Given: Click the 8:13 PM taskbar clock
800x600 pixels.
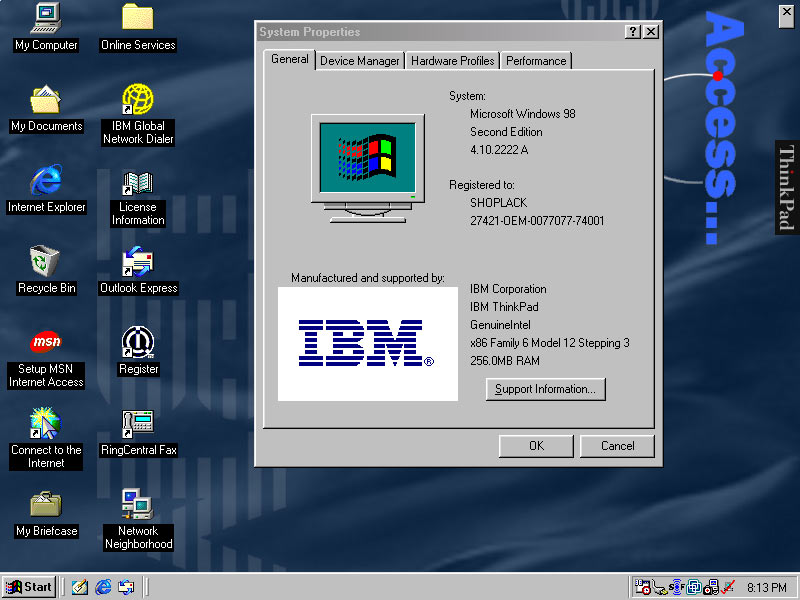Looking at the screenshot, I should 767,588.
